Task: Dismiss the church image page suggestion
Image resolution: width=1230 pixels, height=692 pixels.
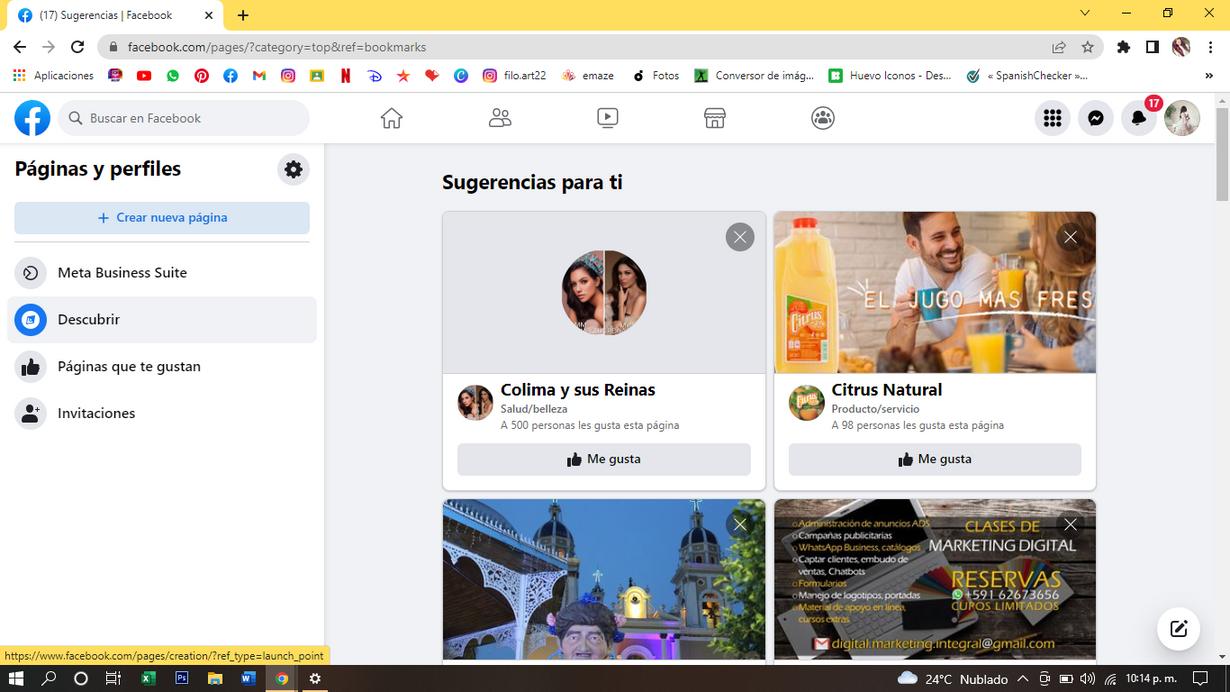Action: (740, 525)
